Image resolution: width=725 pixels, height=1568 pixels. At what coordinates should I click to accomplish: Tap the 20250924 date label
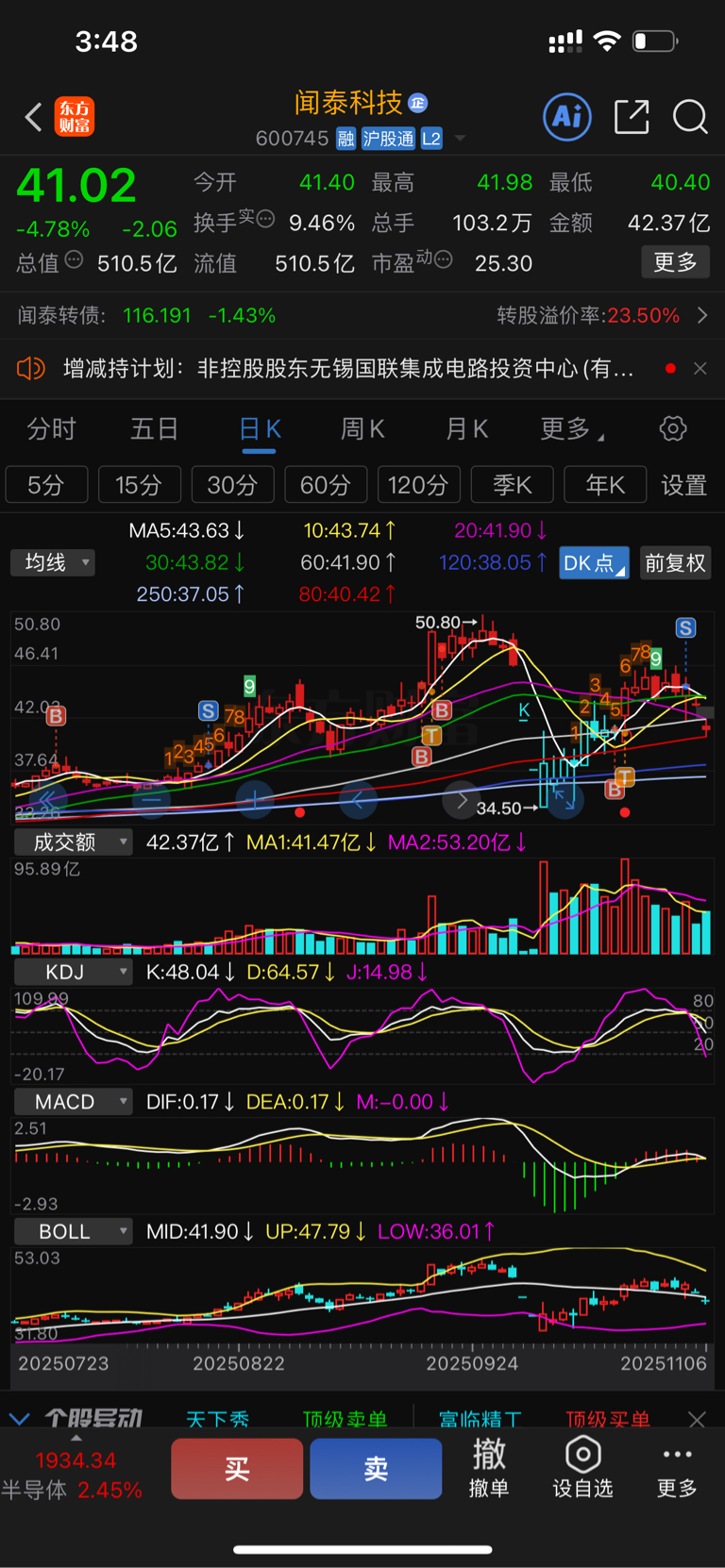[x=472, y=1363]
